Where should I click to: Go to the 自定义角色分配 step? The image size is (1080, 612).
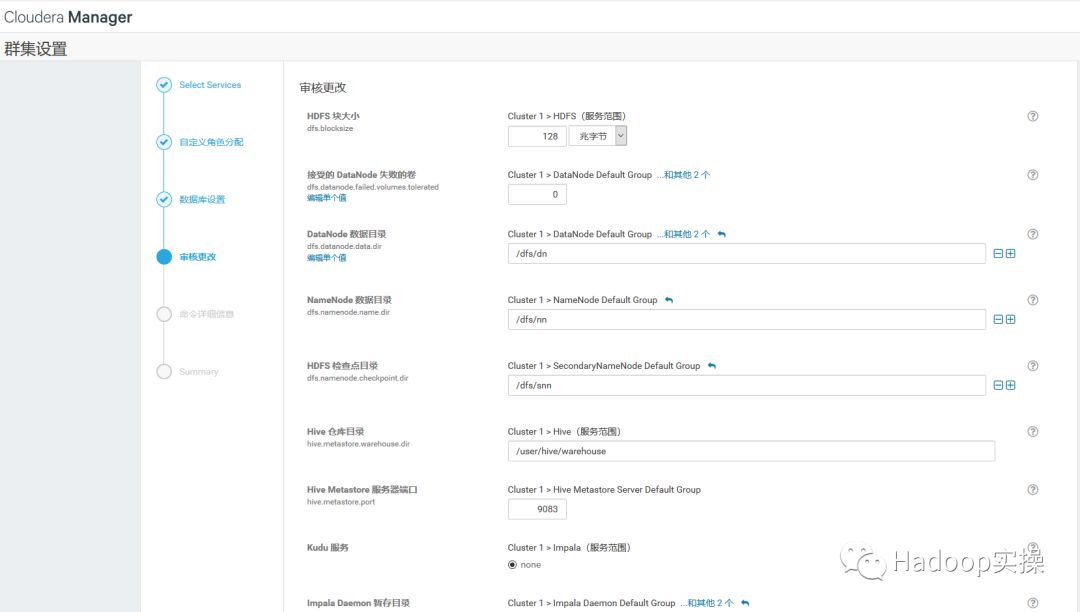pos(211,142)
